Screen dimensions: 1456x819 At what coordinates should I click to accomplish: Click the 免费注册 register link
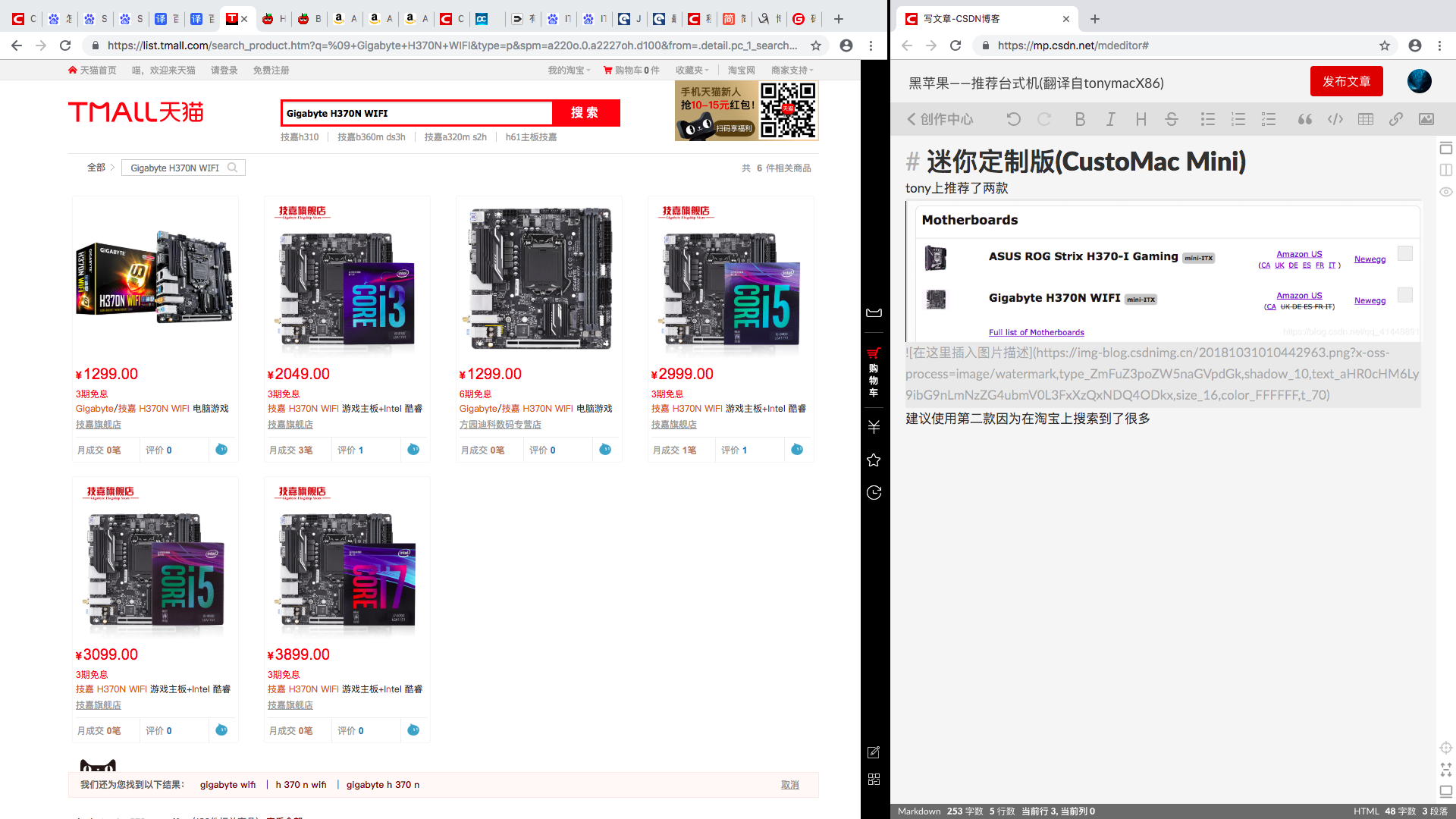point(271,70)
